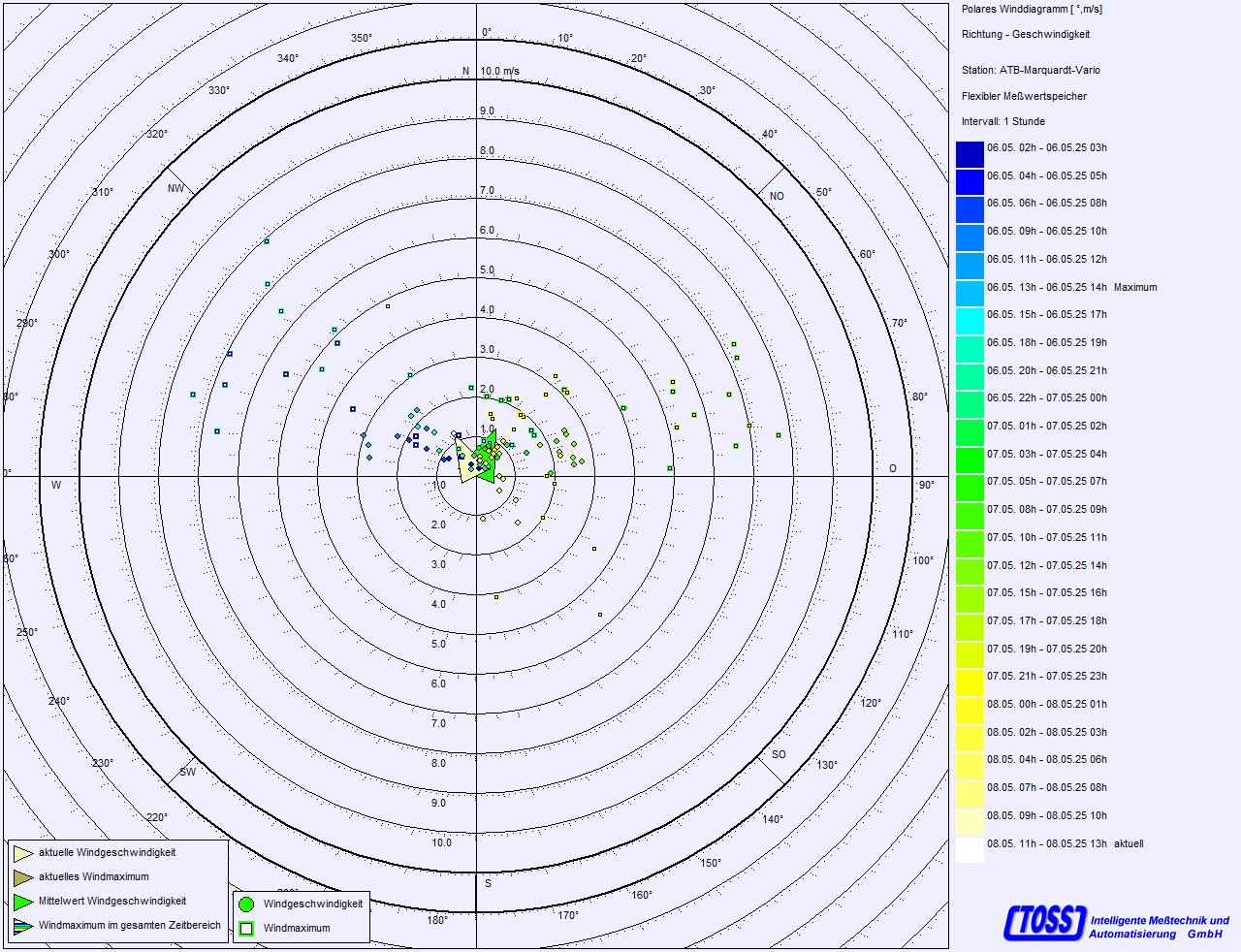Viewport: 1241px width, 952px height.
Task: Click the '110°' direction label
Action: [903, 635]
